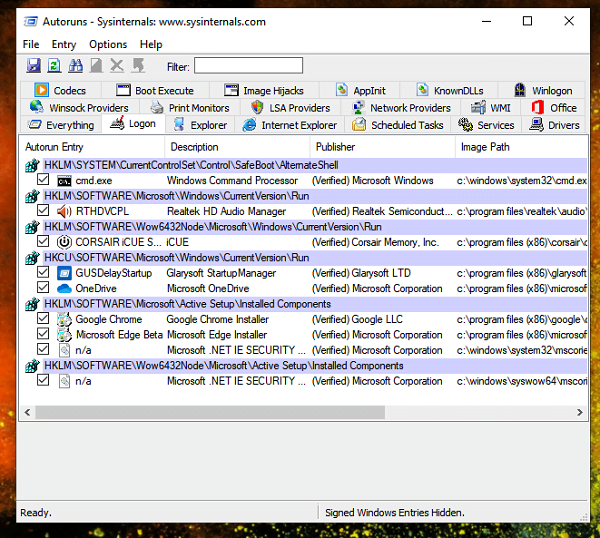Uncheck the n/a entry under HKLM Active Setup
The image size is (600, 538).
pos(43,349)
